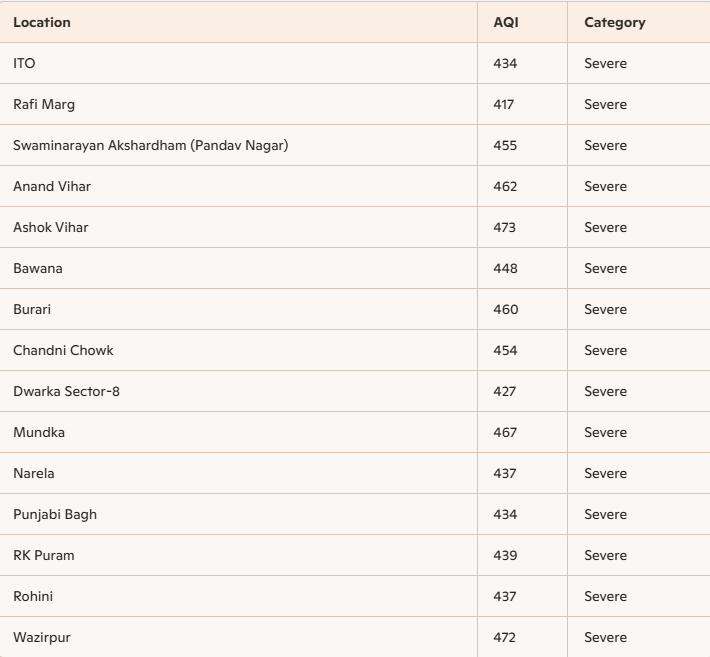The width and height of the screenshot is (710, 657).
Task: Select the Rafi Marg row name
Action: pyautogui.click(x=44, y=105)
